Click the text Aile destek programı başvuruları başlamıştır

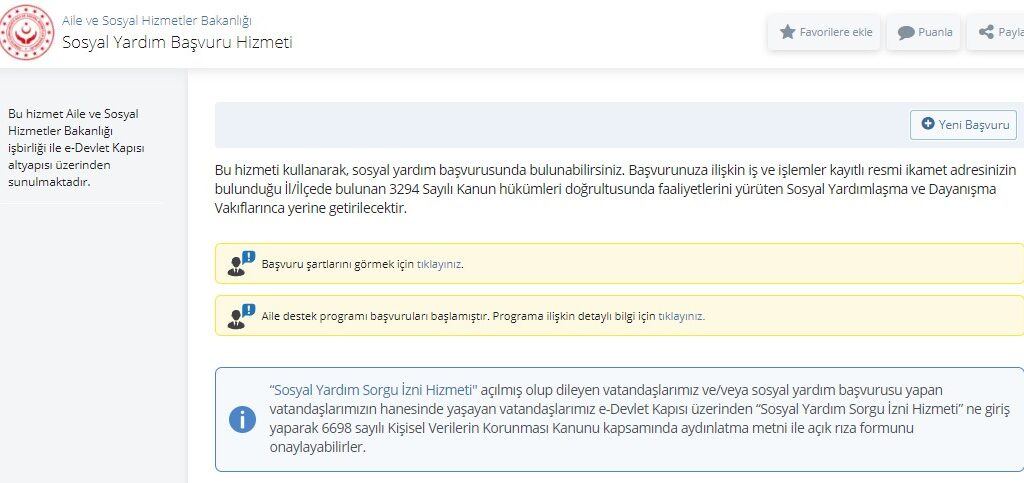click(376, 317)
